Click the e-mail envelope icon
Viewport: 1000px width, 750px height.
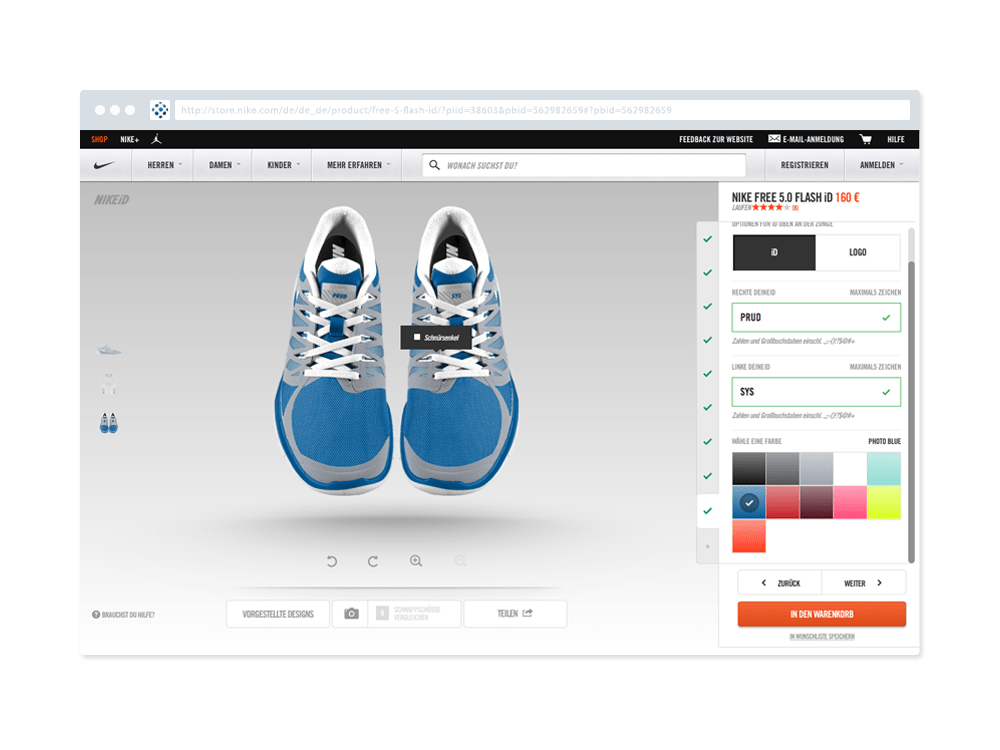click(774, 139)
